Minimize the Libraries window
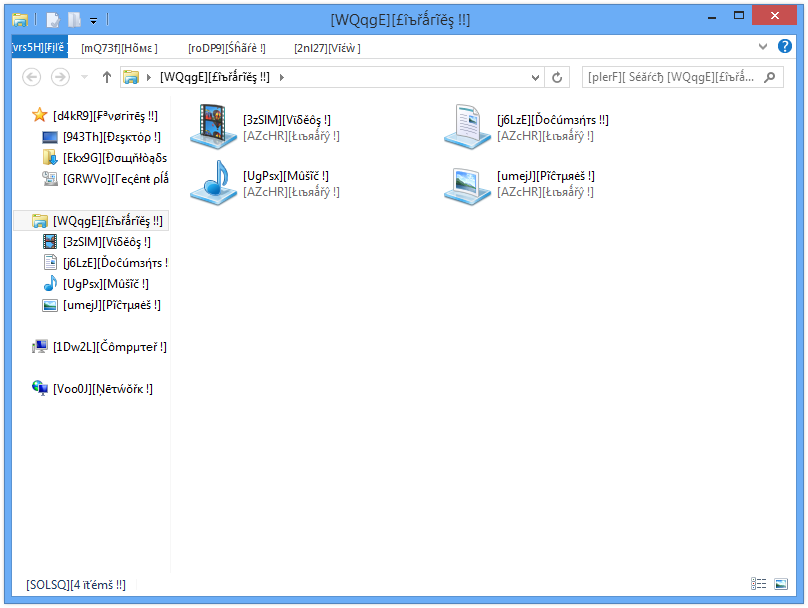The image size is (808, 608). pos(712,17)
